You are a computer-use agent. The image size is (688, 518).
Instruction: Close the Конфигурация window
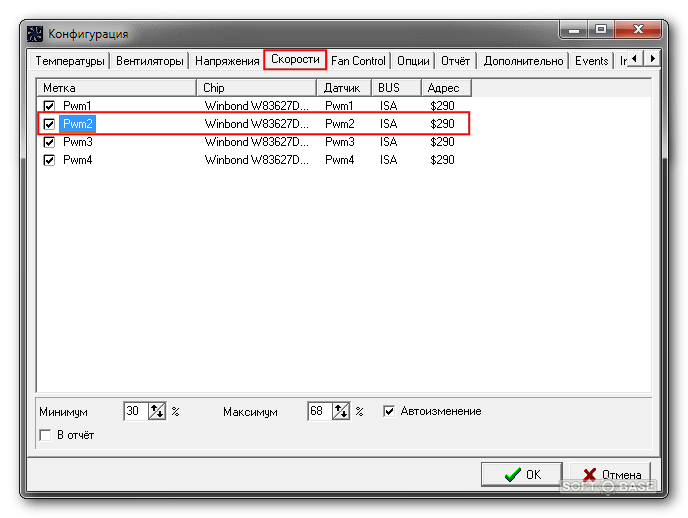[x=638, y=29]
